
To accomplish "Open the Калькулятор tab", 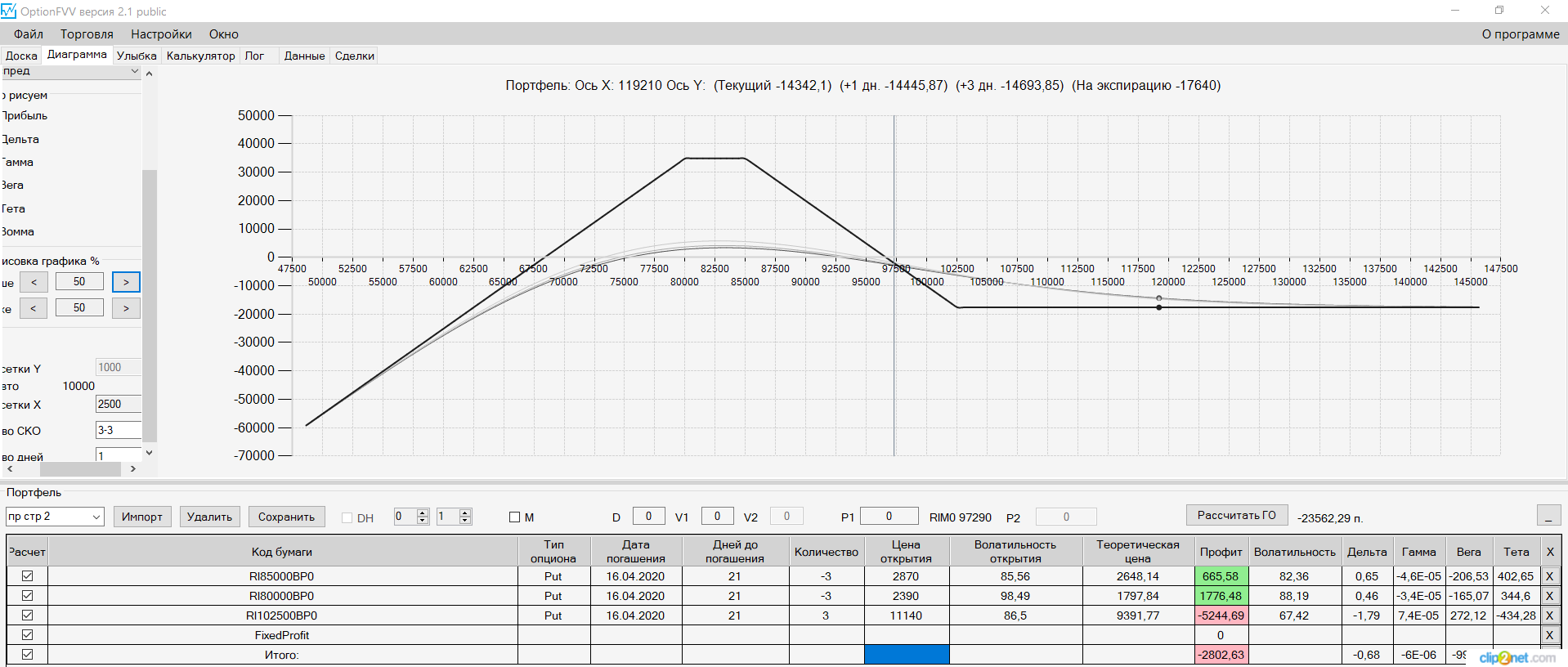I will [x=200, y=56].
